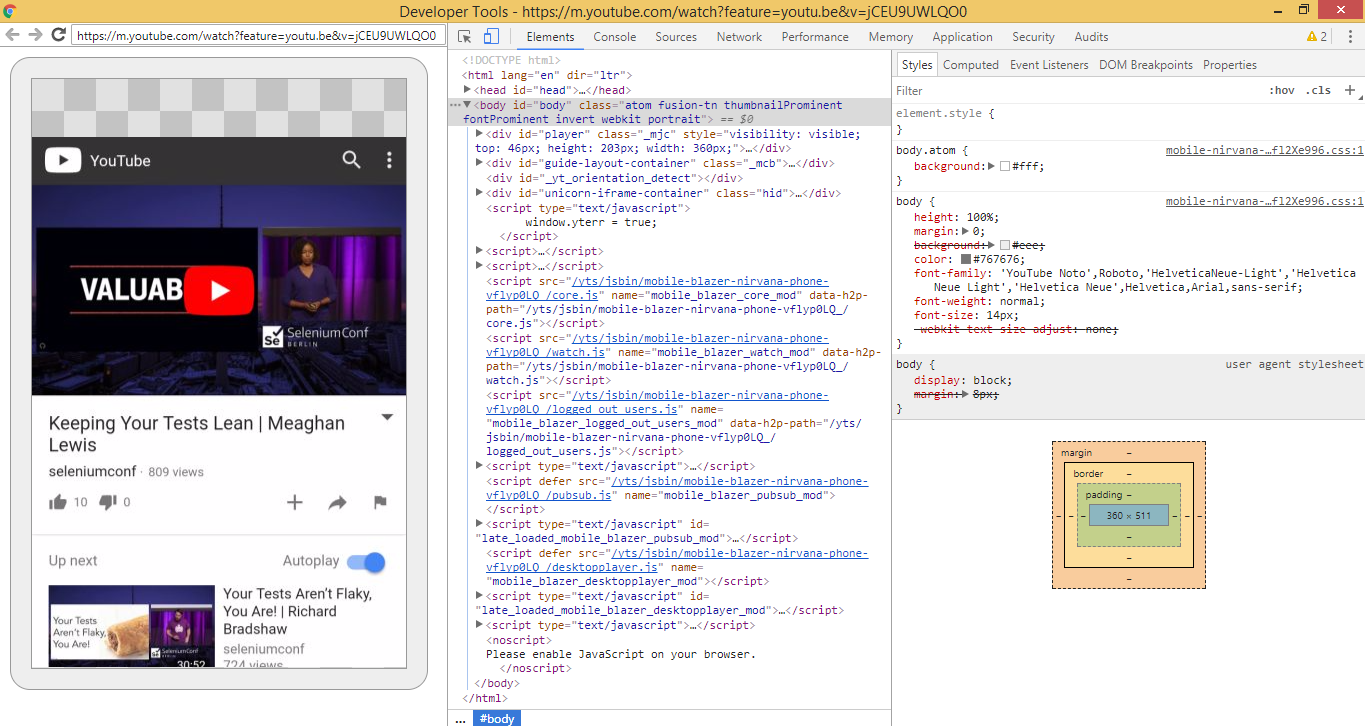
Task: Open YouTube search via magnifier icon
Action: tap(351, 160)
